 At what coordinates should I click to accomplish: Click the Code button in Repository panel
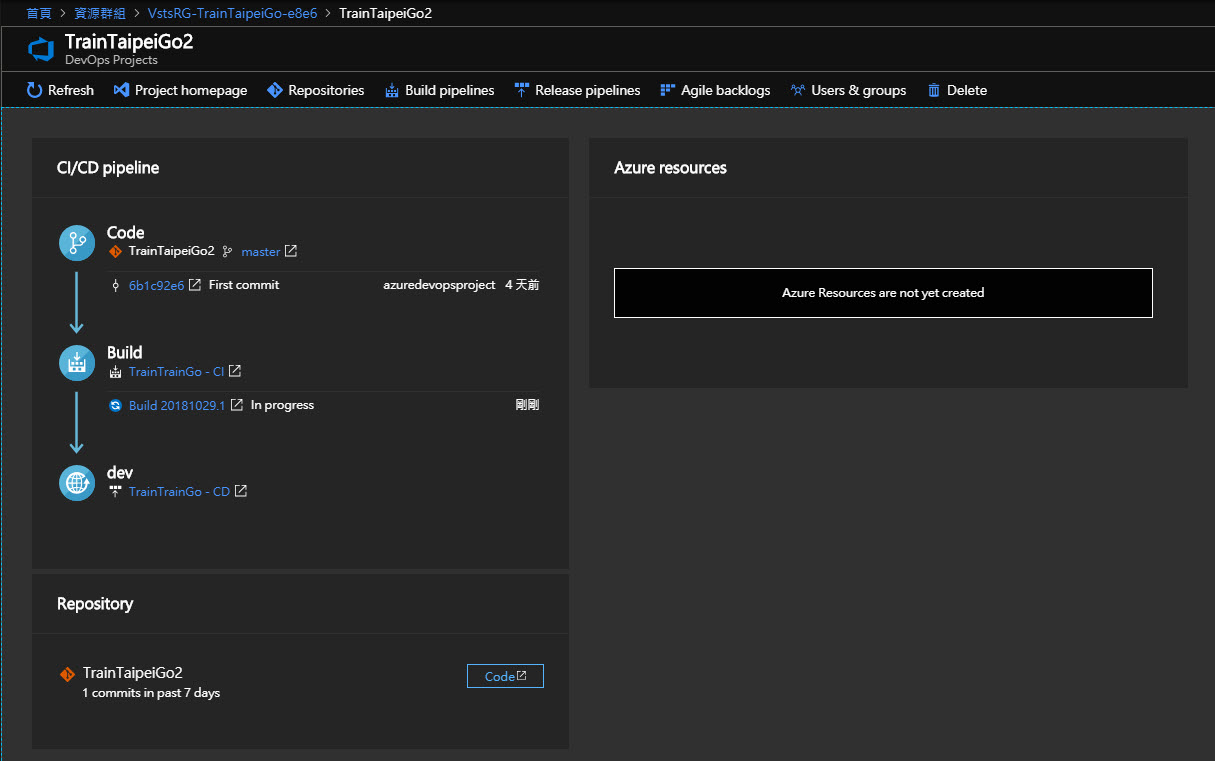(505, 676)
